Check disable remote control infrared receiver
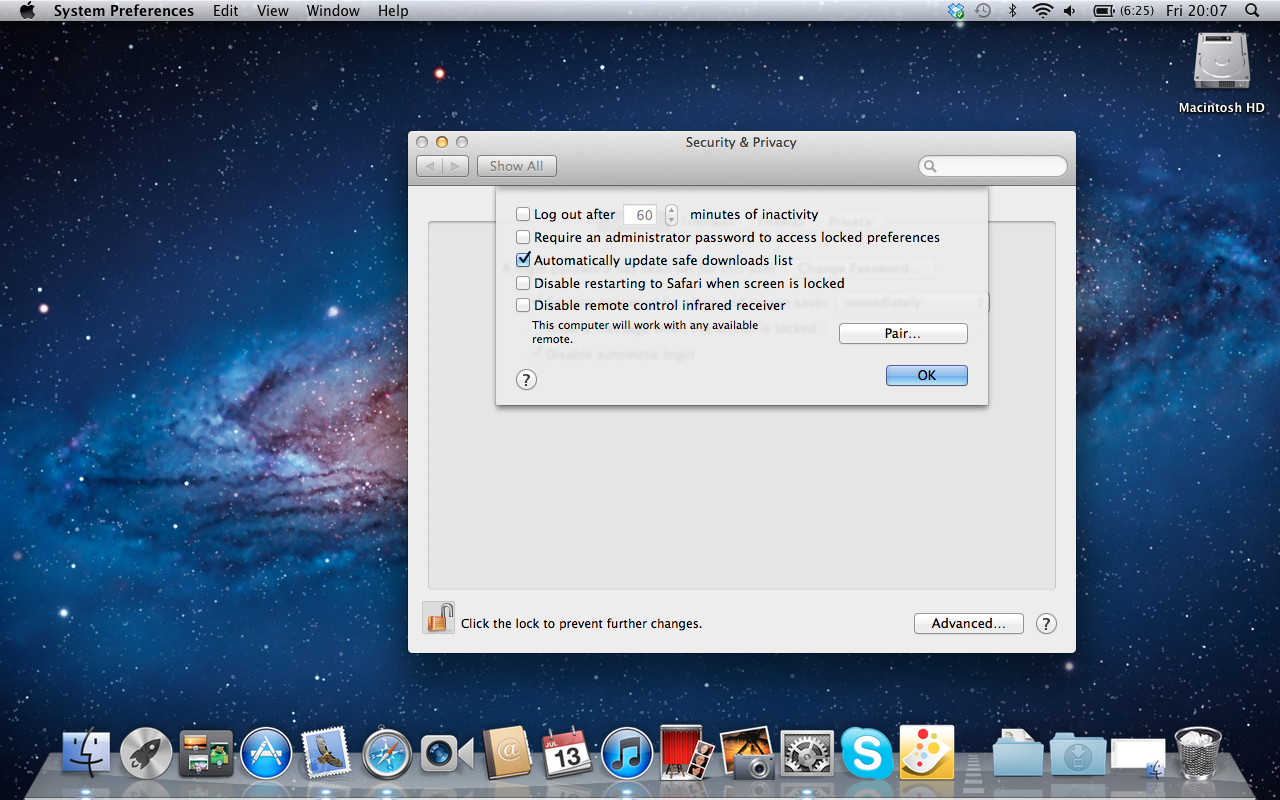The width and height of the screenshot is (1280, 800). [522, 305]
